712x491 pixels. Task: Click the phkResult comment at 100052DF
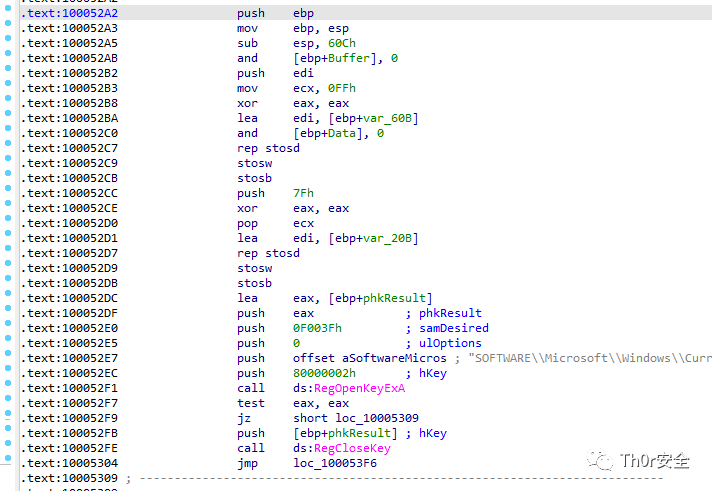tap(450, 313)
